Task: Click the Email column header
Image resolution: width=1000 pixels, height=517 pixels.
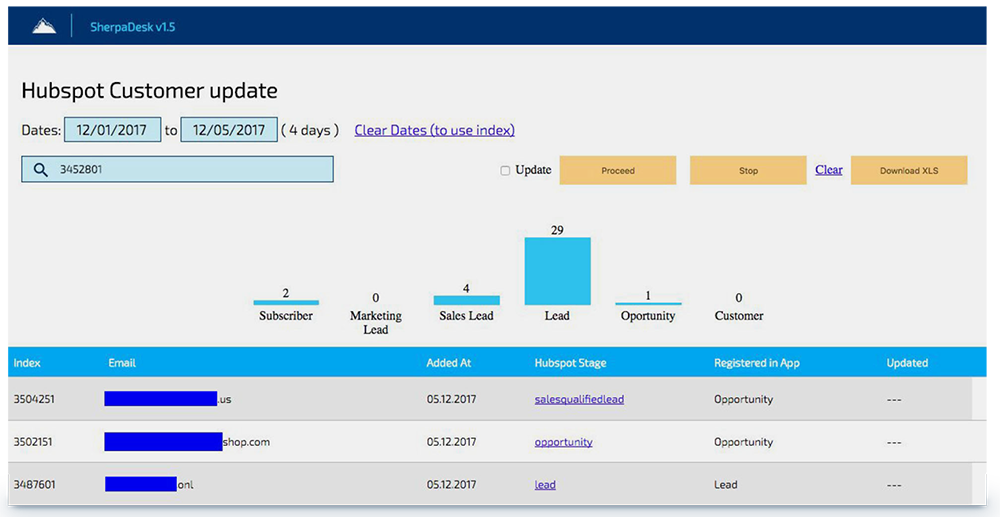Action: coord(122,363)
